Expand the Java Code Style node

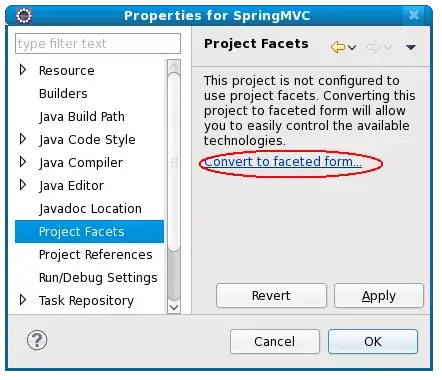(x=23, y=139)
